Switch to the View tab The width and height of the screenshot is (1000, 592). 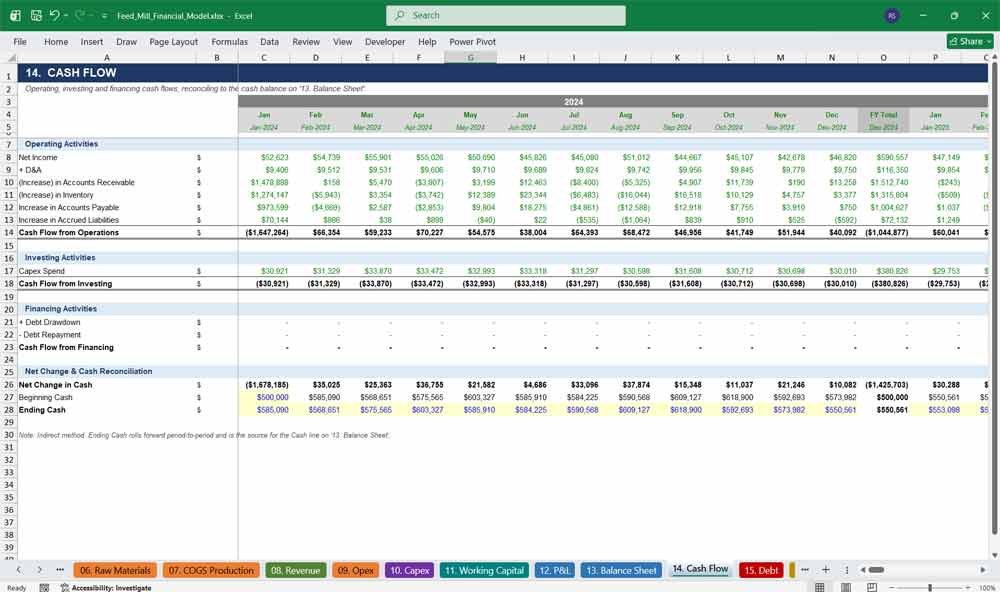coord(342,41)
